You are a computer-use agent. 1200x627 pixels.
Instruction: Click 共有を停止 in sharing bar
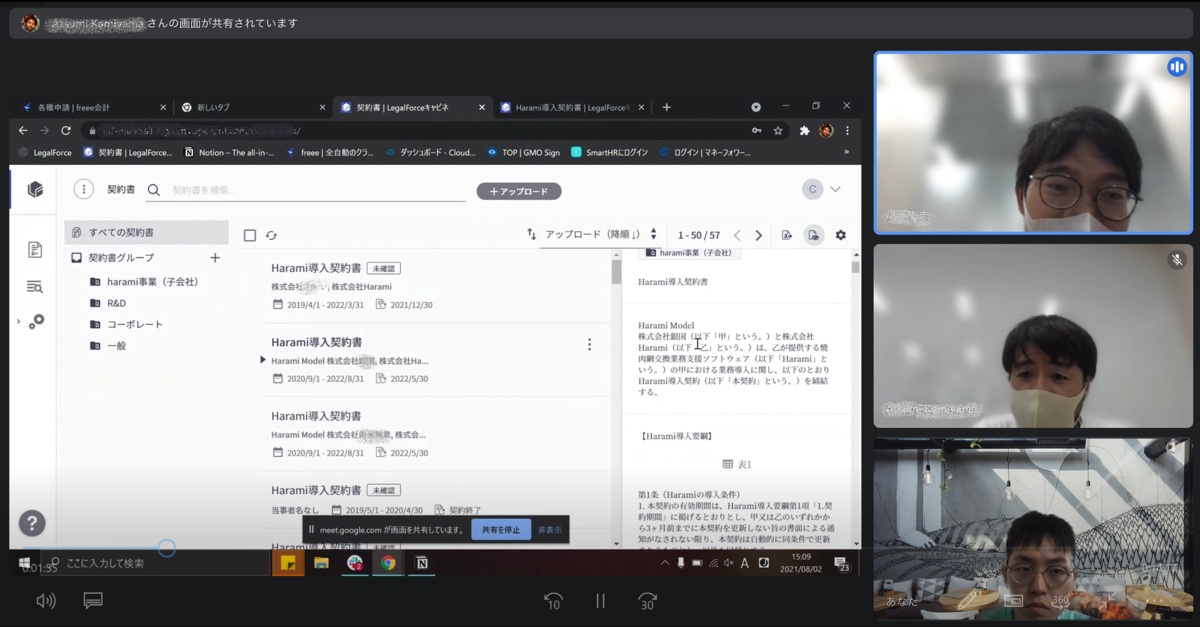(501, 529)
